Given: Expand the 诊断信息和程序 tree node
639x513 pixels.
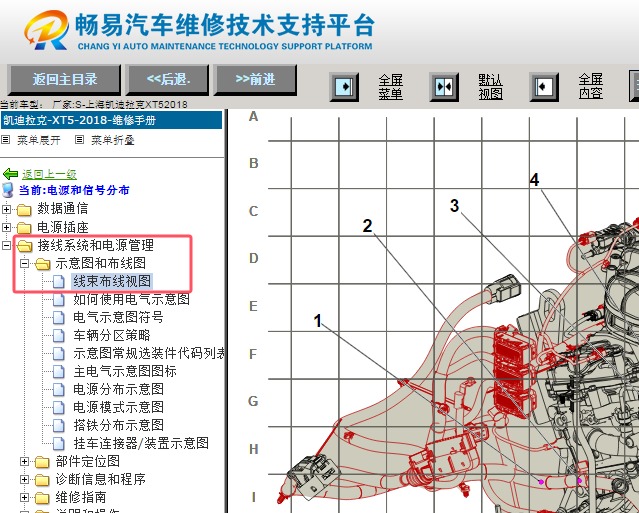Looking at the screenshot, I should pyautogui.click(x=24, y=480).
